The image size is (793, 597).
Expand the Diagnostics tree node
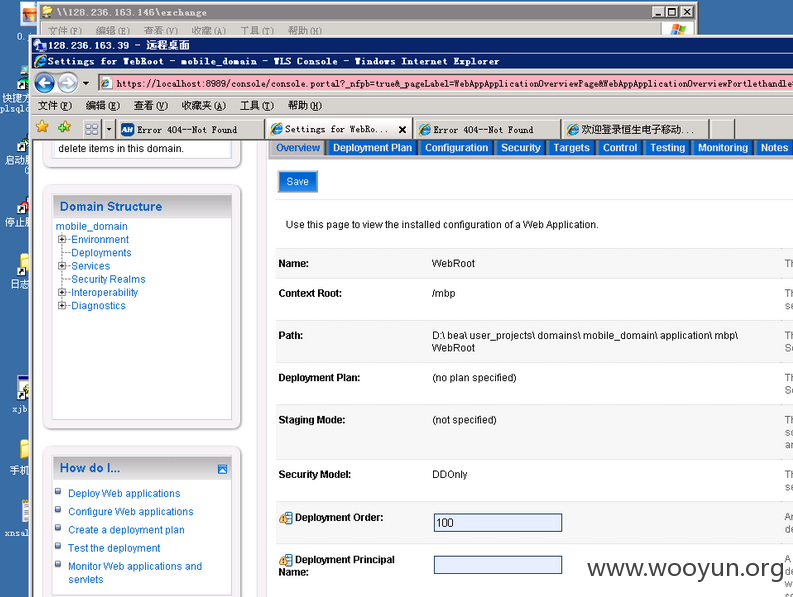[62, 305]
